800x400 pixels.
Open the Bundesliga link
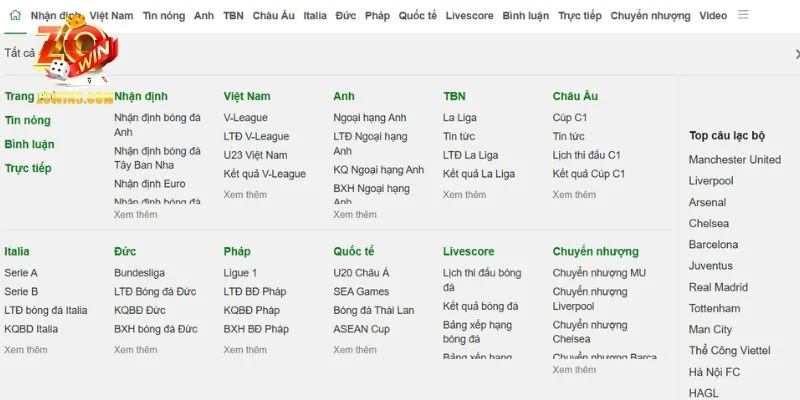point(139,273)
